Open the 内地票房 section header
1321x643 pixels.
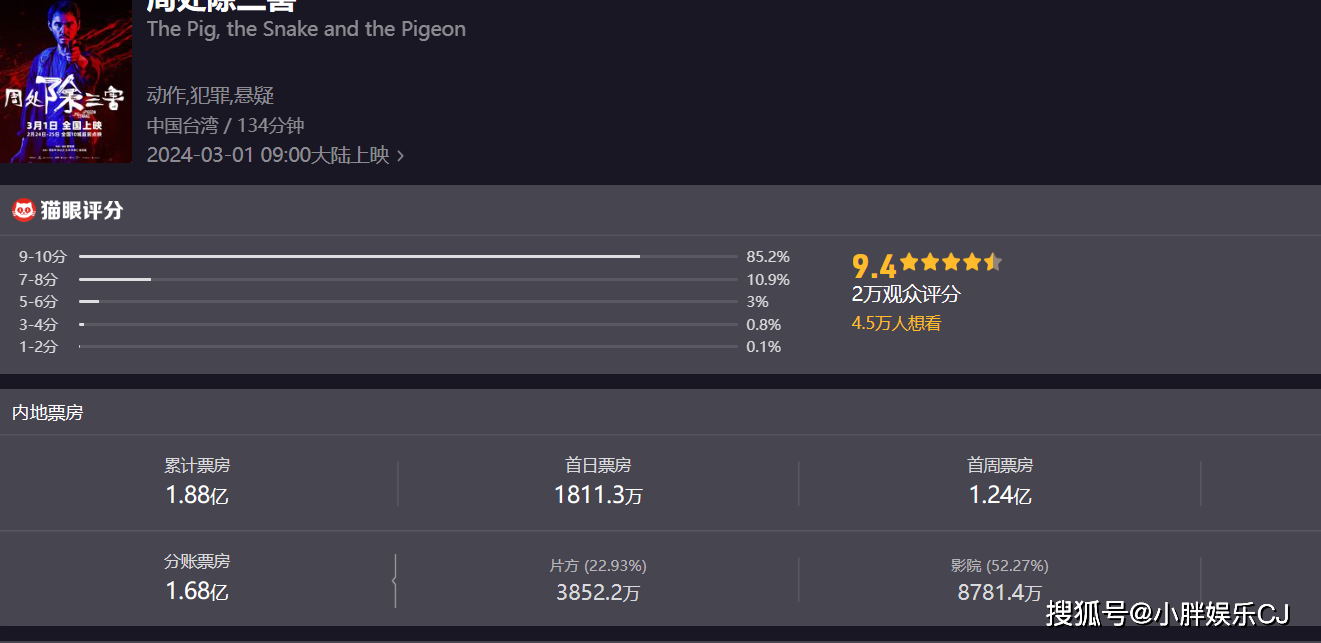tap(47, 412)
